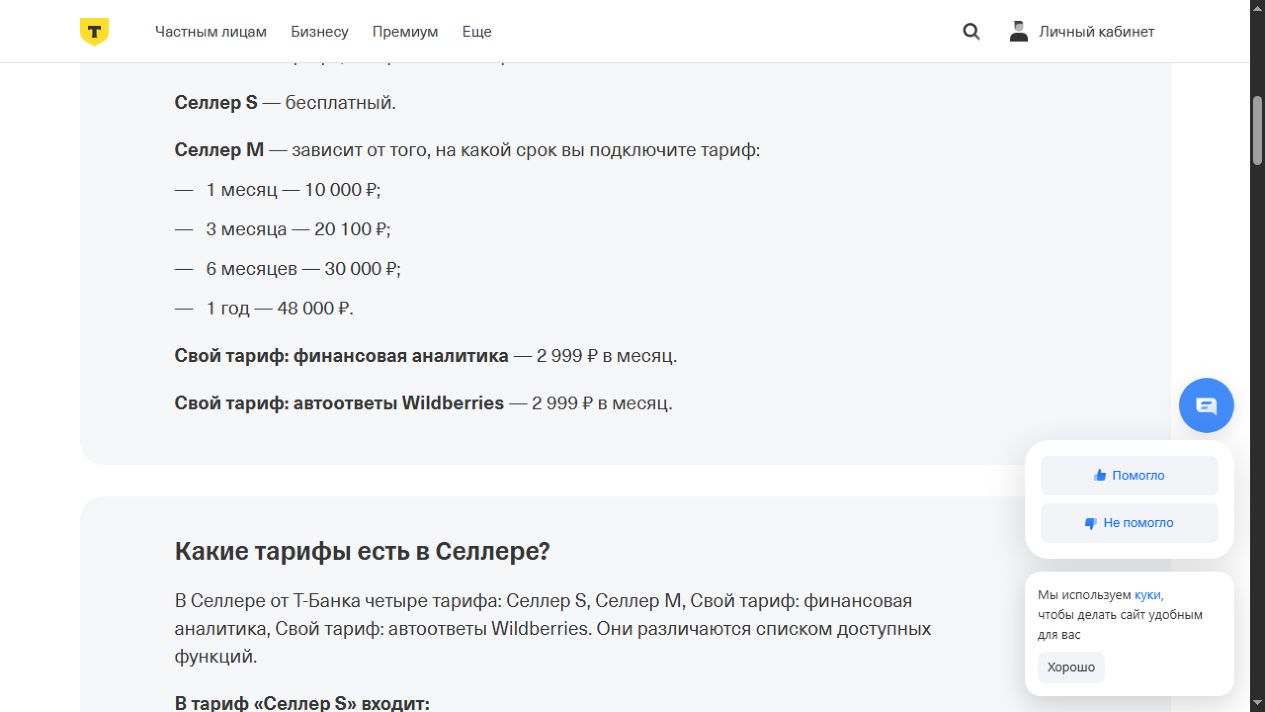Click the paragraph starting В Селлере от Т-Банка
The image size is (1265, 712).
pos(553,629)
